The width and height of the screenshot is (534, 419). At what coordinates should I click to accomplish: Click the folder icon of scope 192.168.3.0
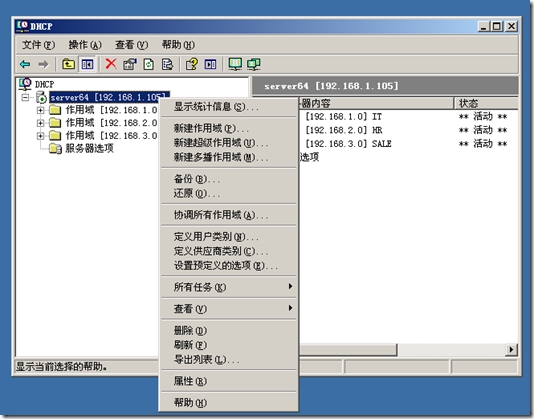[55, 136]
